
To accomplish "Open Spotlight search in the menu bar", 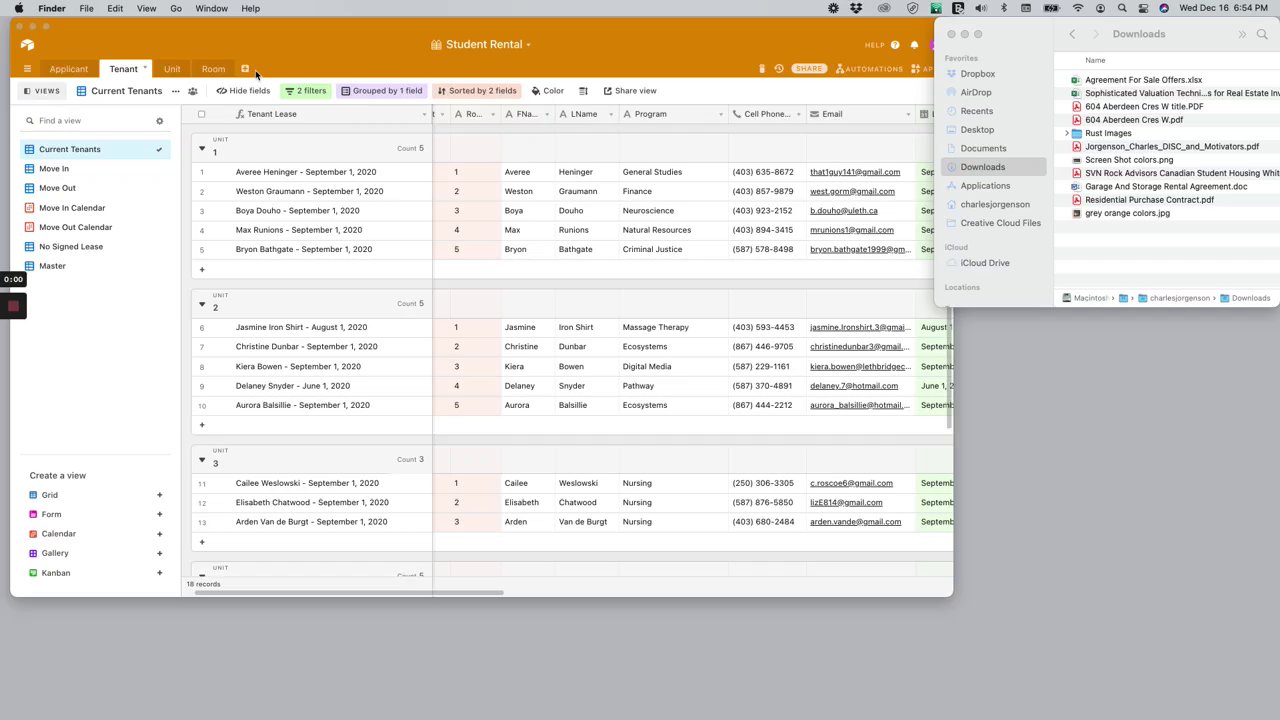I will coord(1122,8).
